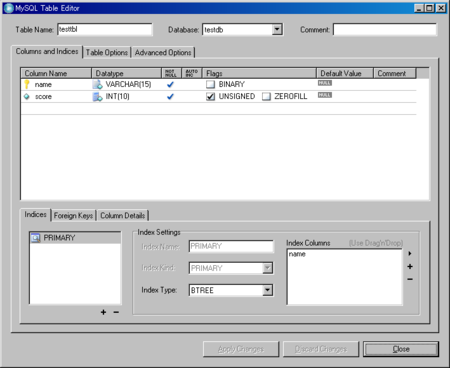Select name in Index Columns list
450x368 pixels.
click(x=297, y=254)
